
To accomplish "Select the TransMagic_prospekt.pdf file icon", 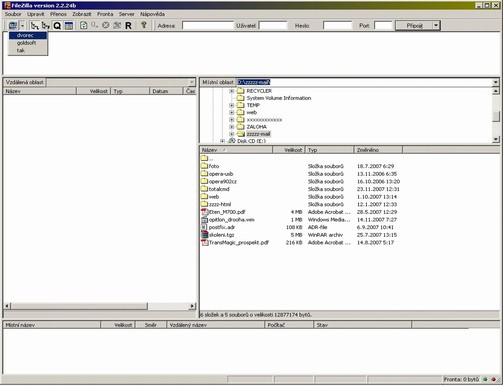I will pyautogui.click(x=205, y=243).
